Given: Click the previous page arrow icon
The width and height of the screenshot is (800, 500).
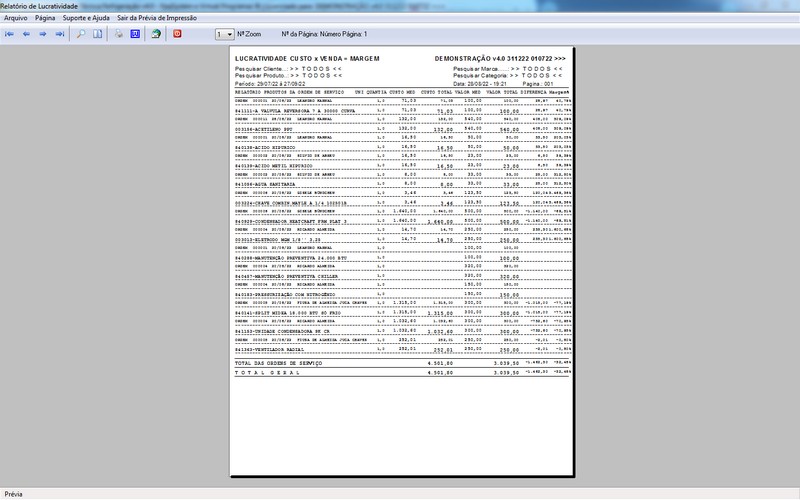Looking at the screenshot, I should (x=27, y=34).
